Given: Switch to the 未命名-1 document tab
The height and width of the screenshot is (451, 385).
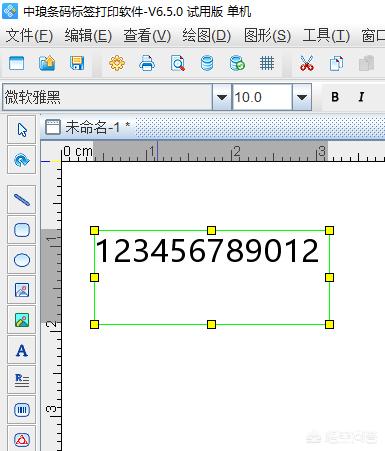Looking at the screenshot, I should point(88,127).
